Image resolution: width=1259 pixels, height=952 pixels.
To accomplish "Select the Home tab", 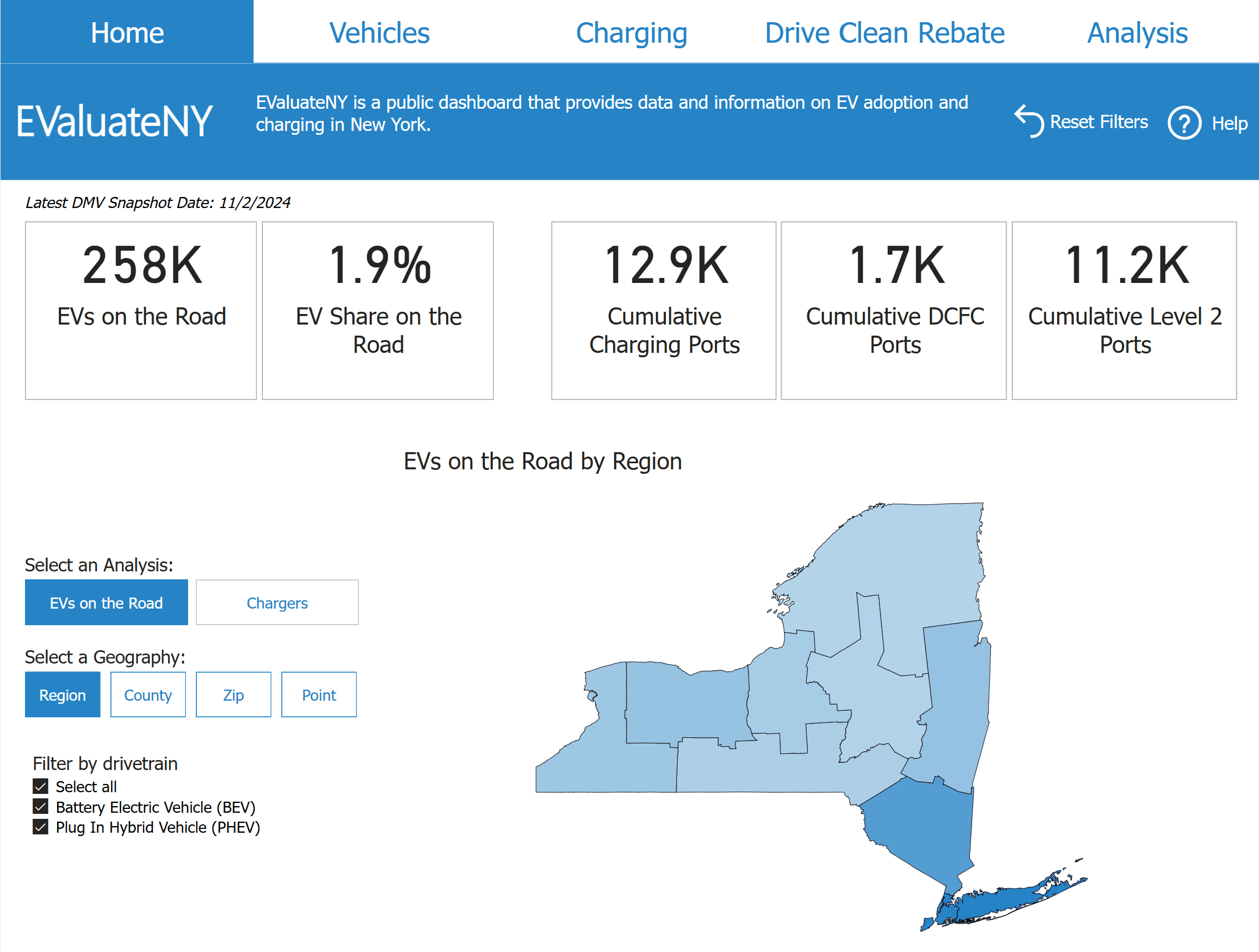I will [x=127, y=31].
